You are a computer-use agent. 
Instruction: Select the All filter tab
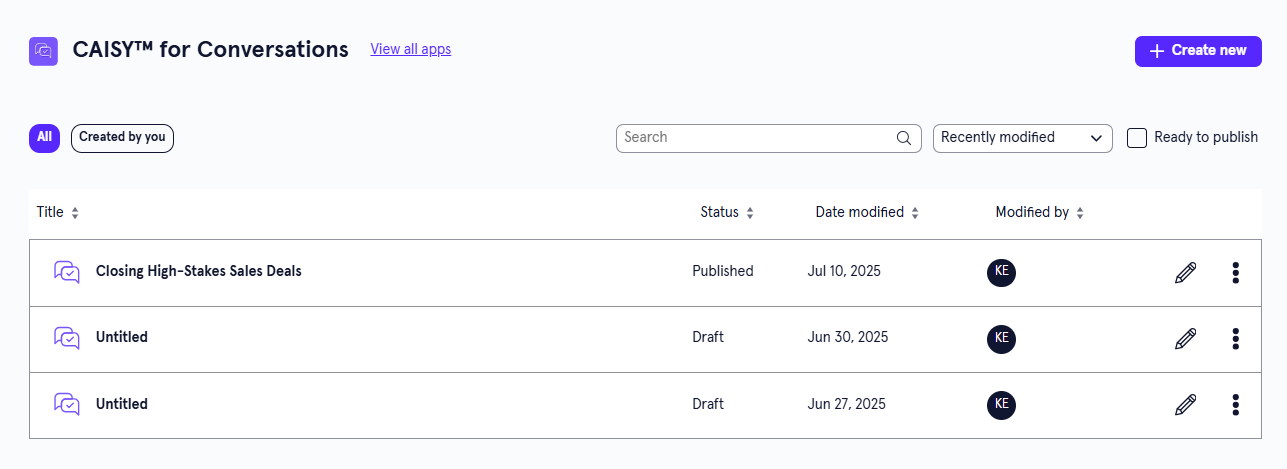tap(44, 138)
